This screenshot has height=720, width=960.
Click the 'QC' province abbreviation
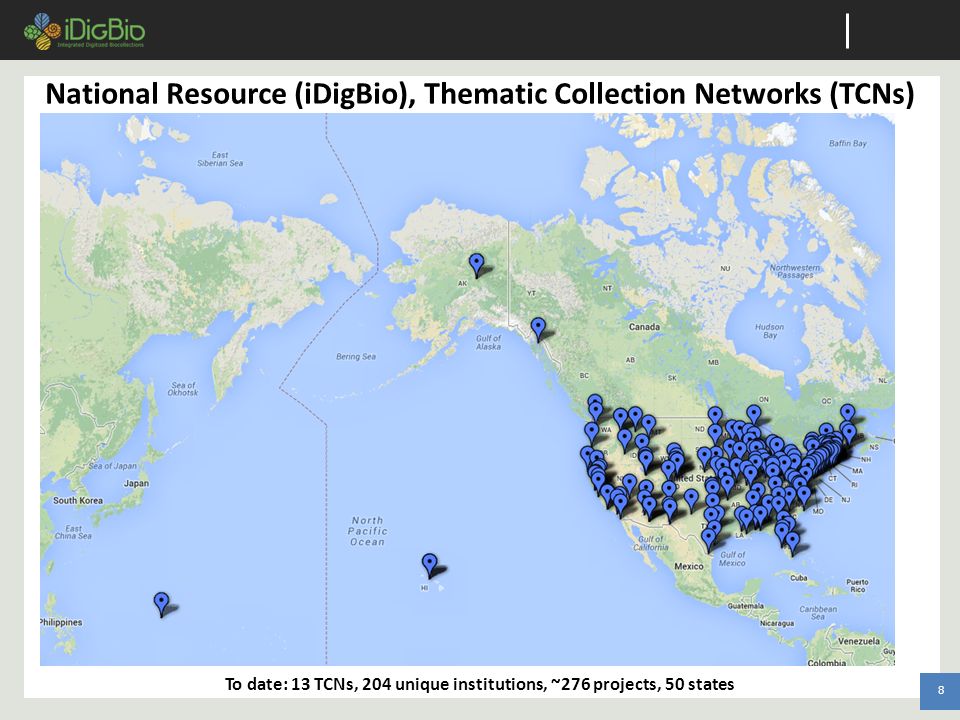[827, 401]
